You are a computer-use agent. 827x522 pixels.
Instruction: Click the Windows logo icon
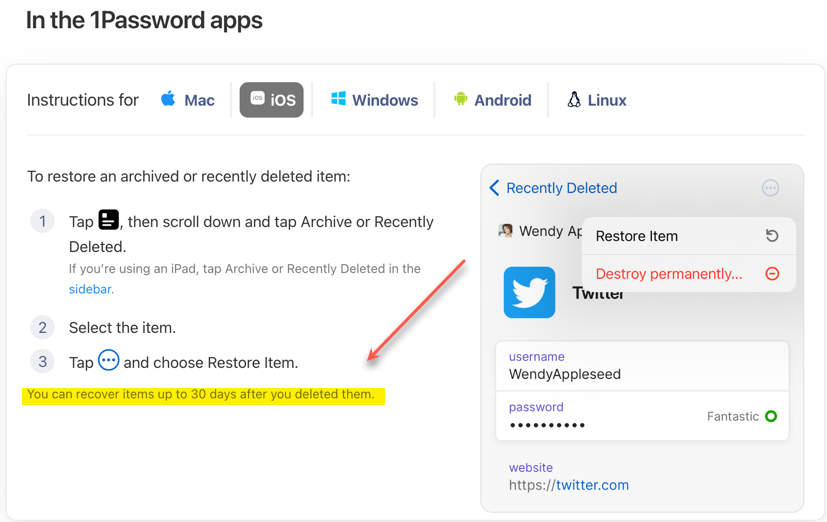click(x=338, y=99)
